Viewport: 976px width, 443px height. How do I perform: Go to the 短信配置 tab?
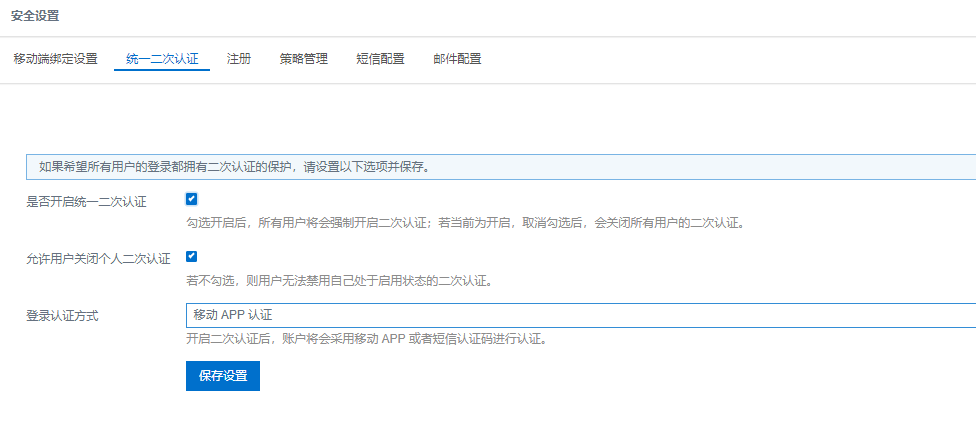[380, 59]
